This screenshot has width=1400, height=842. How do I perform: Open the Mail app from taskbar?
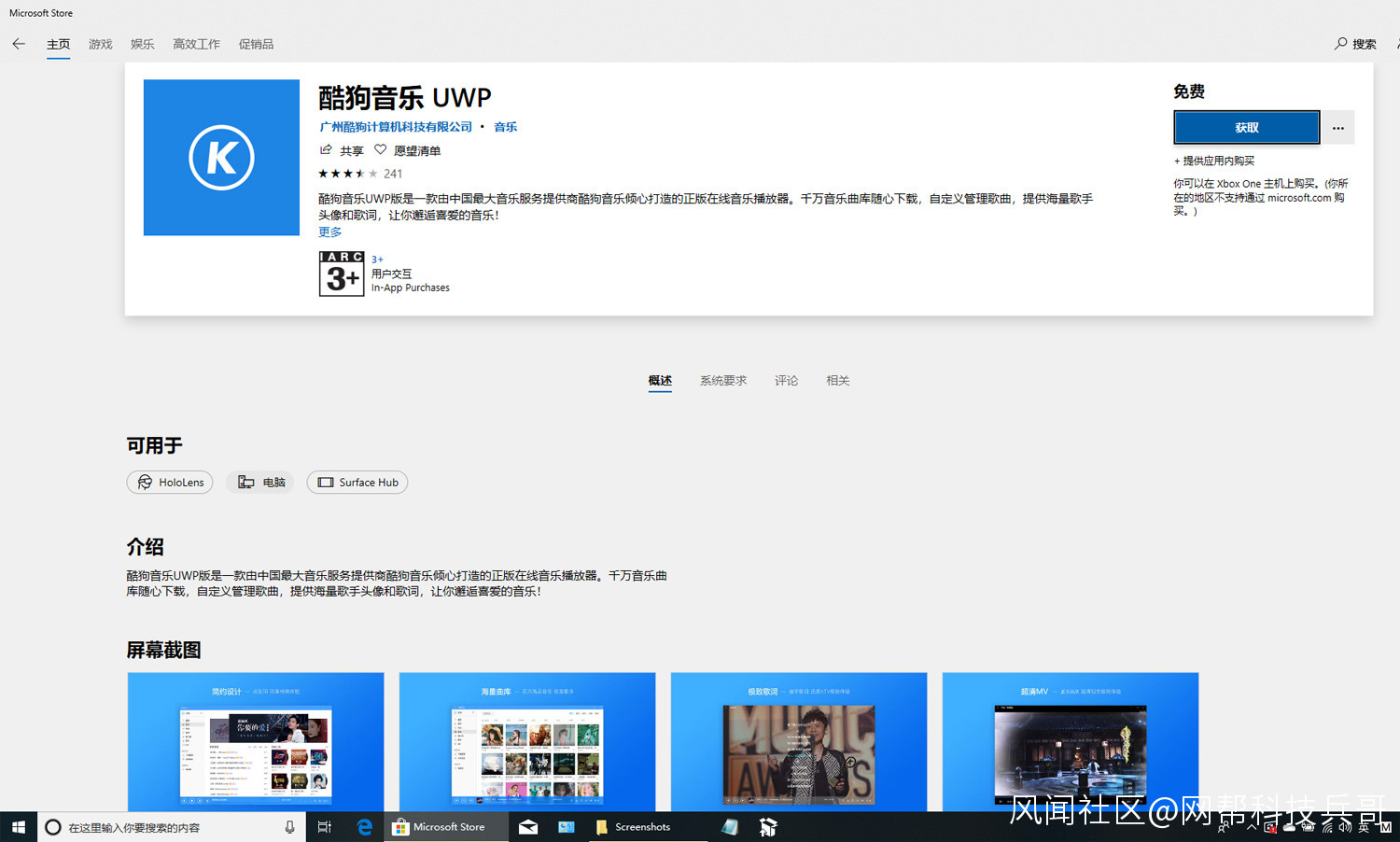click(528, 827)
